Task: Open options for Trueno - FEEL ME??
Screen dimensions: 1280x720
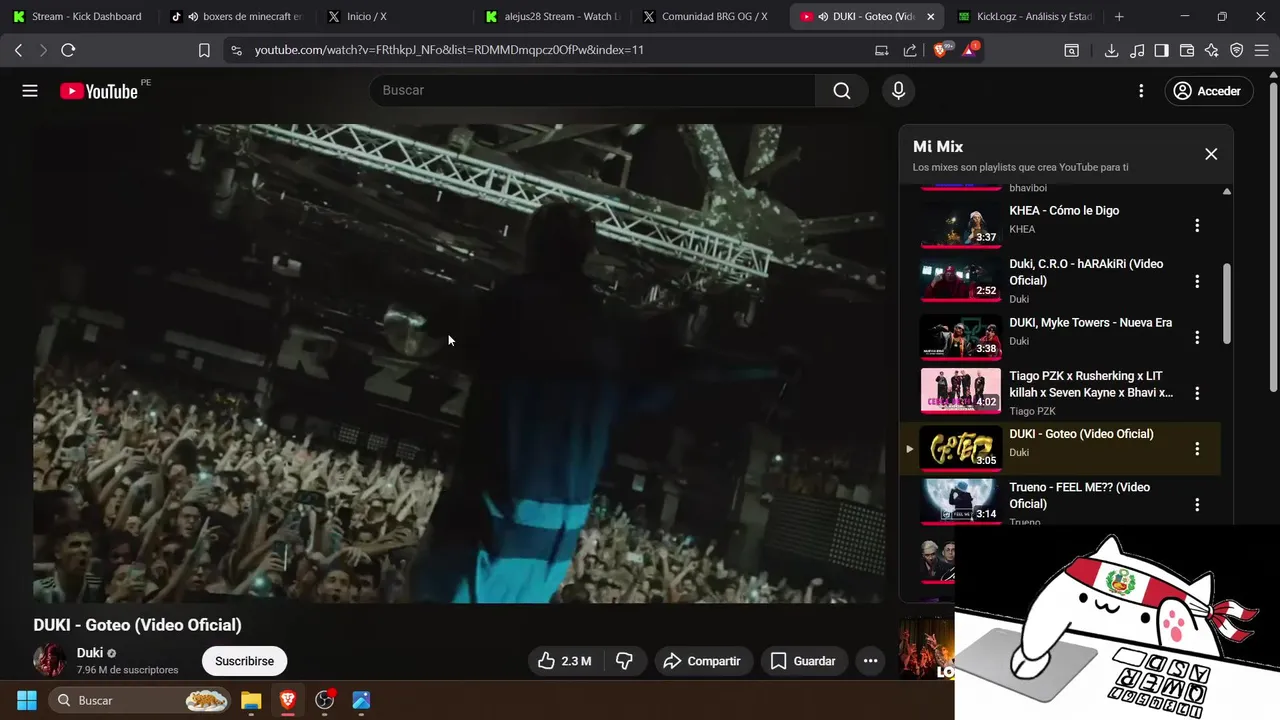Action: coord(1197,505)
